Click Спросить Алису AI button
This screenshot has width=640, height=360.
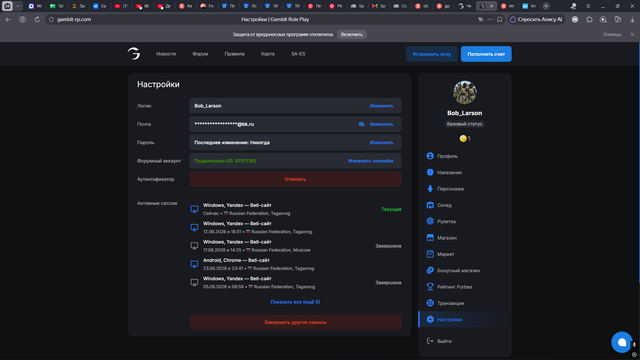[x=536, y=19]
